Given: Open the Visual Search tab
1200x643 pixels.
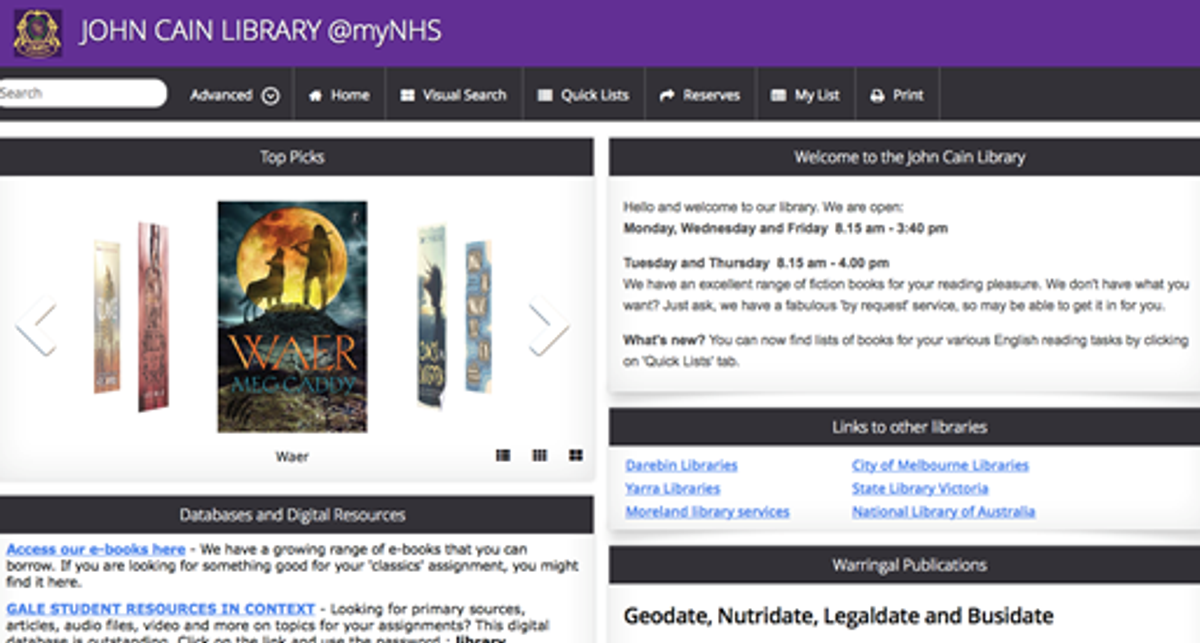Looking at the screenshot, I should tap(454, 95).
